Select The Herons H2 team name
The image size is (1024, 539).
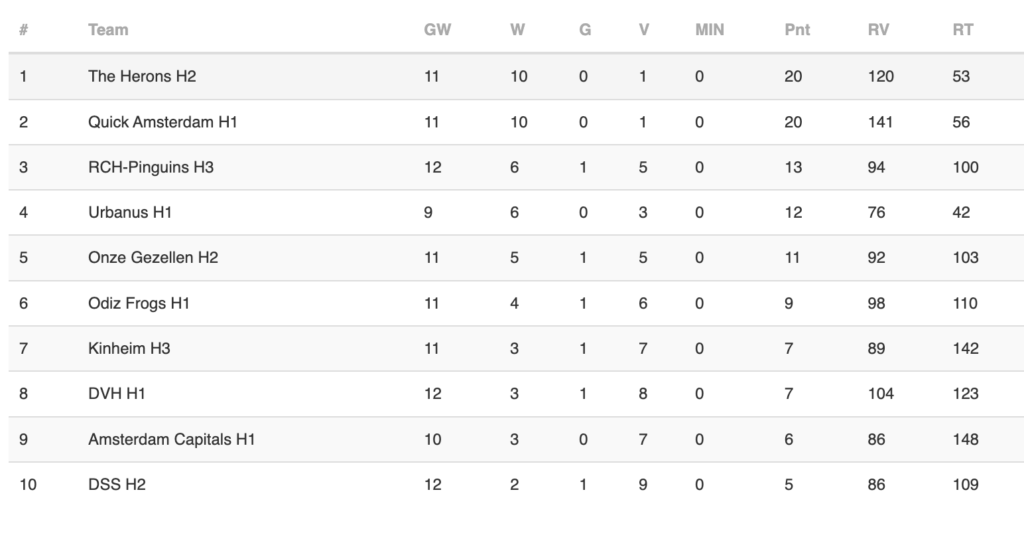click(x=142, y=76)
